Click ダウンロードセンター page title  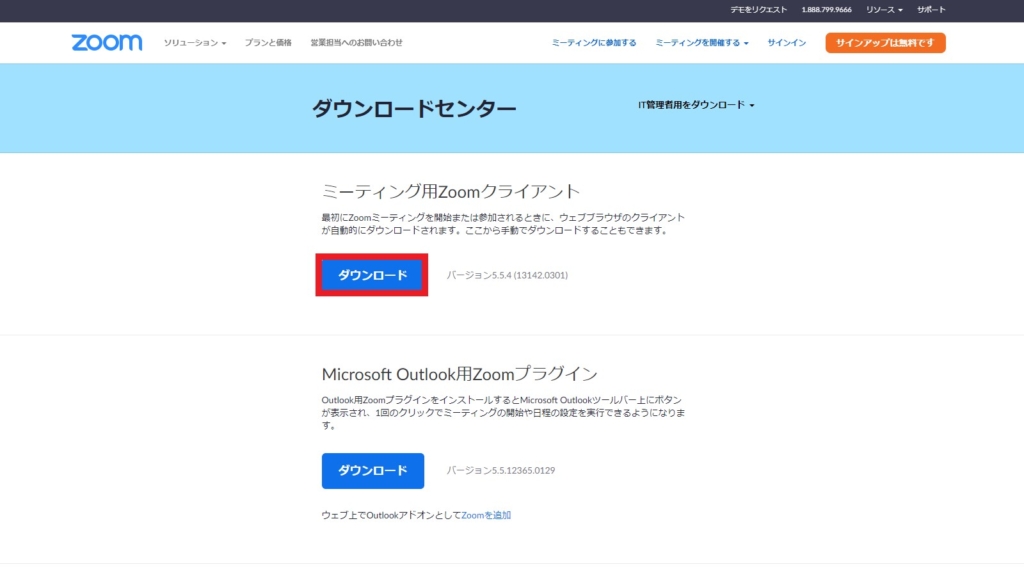pos(414,108)
